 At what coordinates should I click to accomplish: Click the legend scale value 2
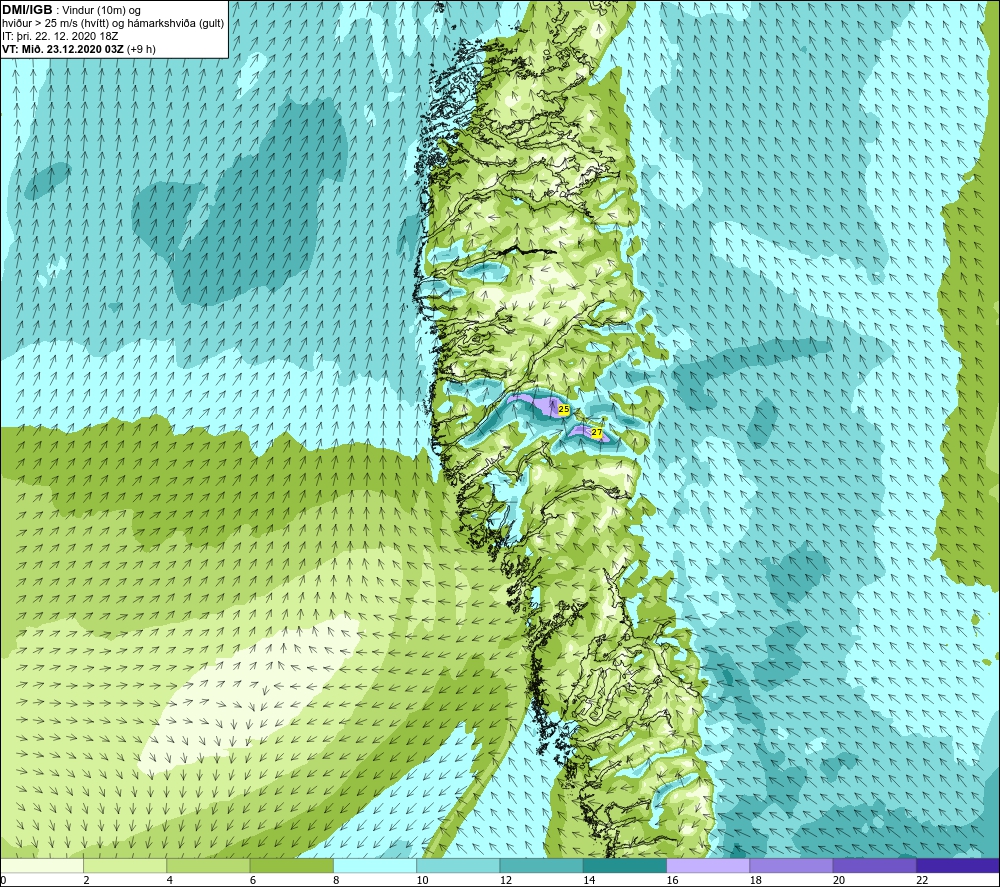point(86,880)
